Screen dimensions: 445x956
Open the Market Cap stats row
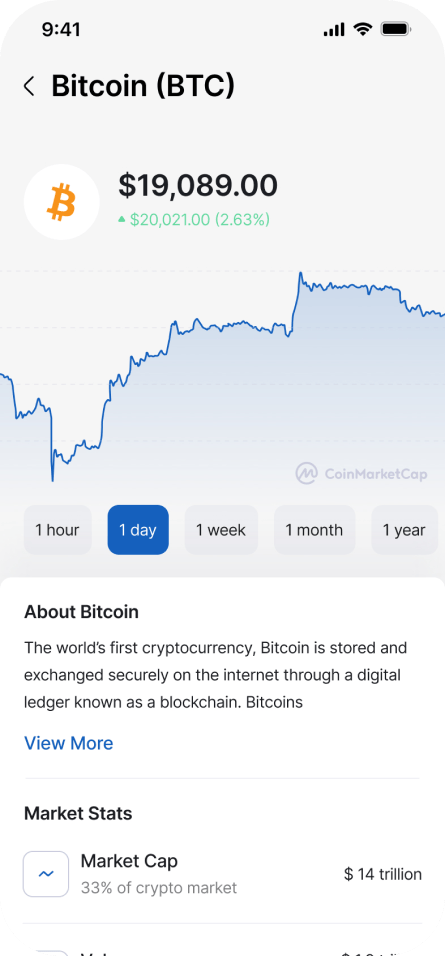point(222,874)
